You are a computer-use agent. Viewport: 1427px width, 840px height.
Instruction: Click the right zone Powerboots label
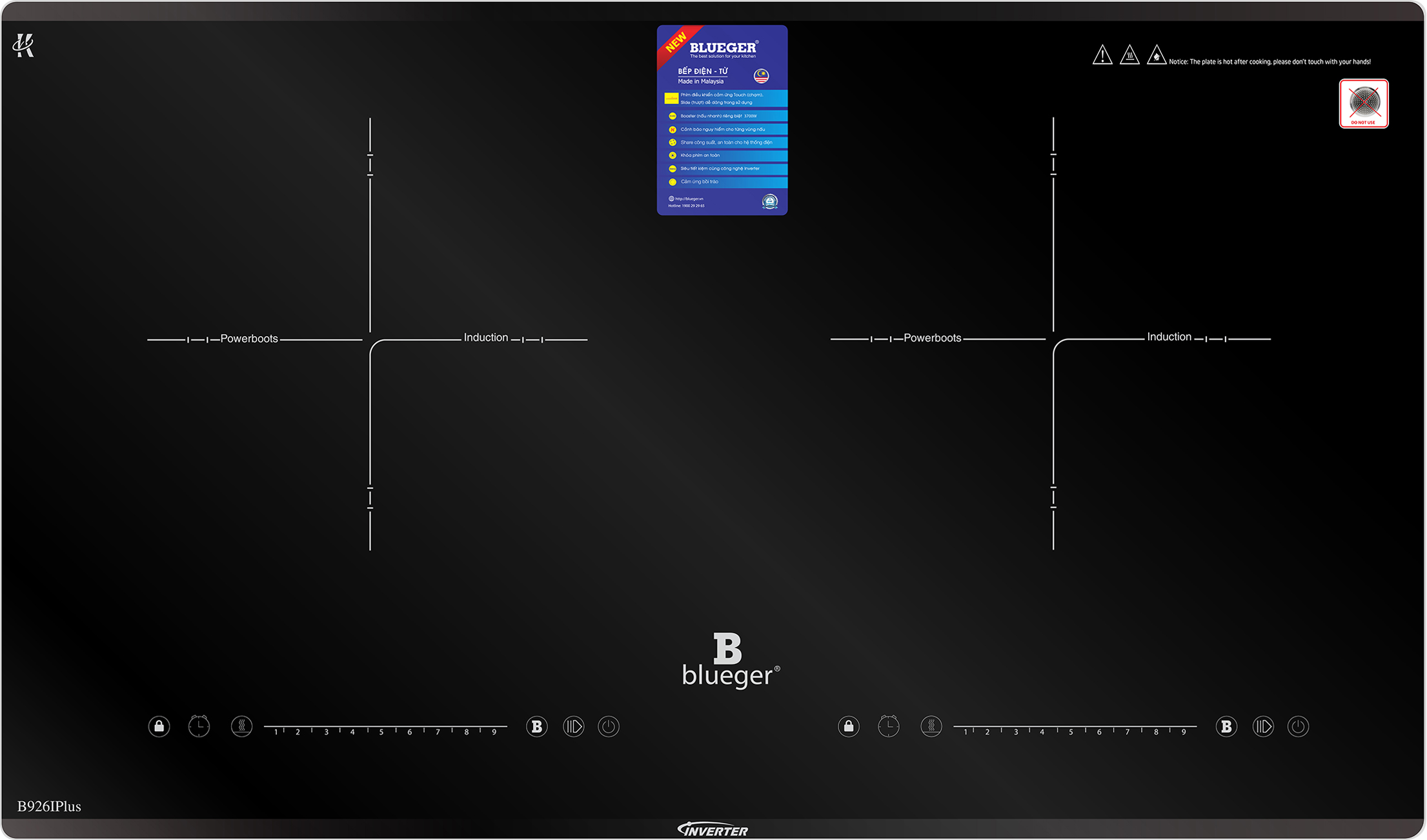pos(933,338)
